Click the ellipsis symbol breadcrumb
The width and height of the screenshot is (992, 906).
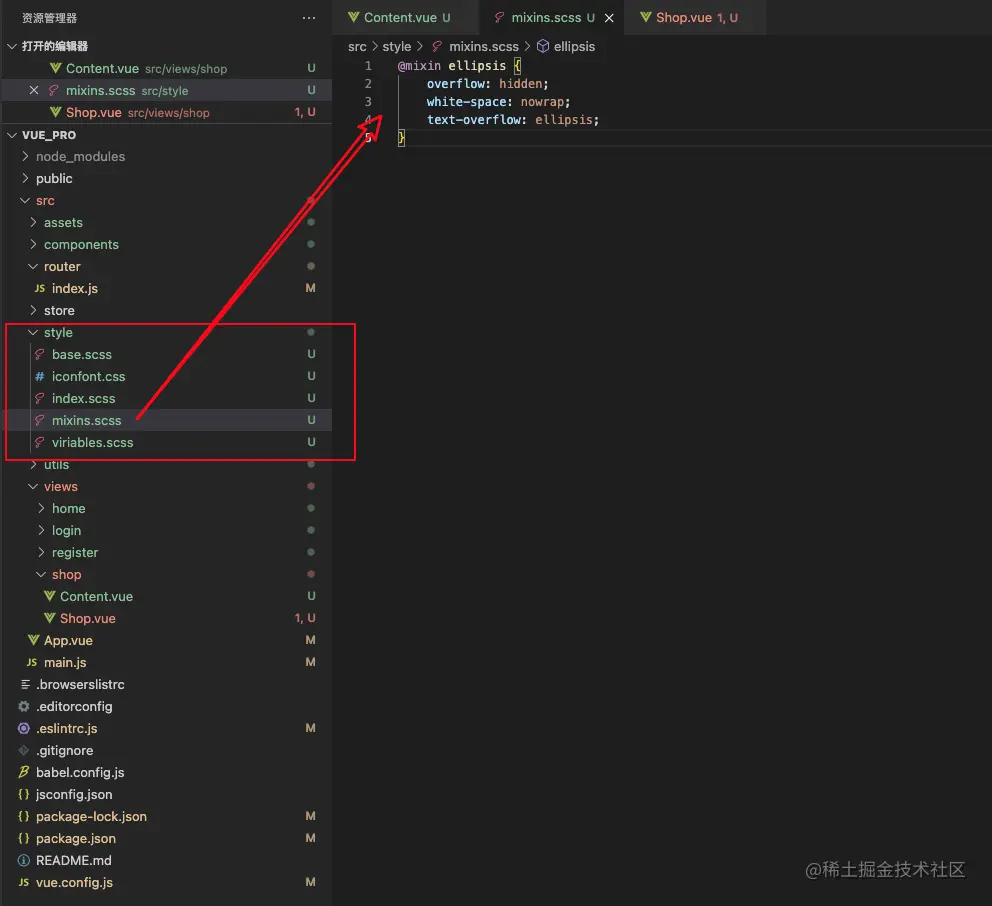point(574,47)
